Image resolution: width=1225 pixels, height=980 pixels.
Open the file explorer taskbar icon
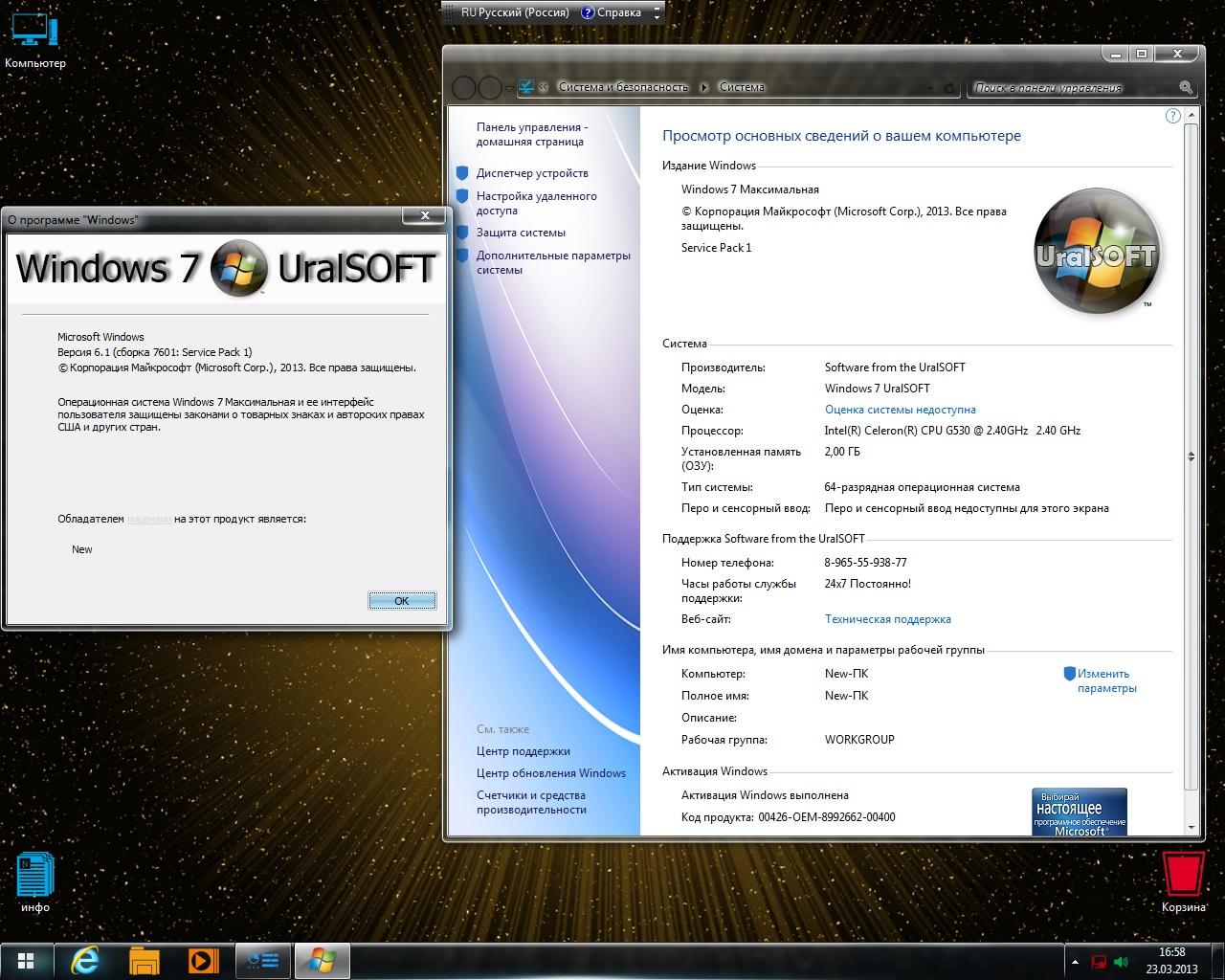click(x=144, y=960)
